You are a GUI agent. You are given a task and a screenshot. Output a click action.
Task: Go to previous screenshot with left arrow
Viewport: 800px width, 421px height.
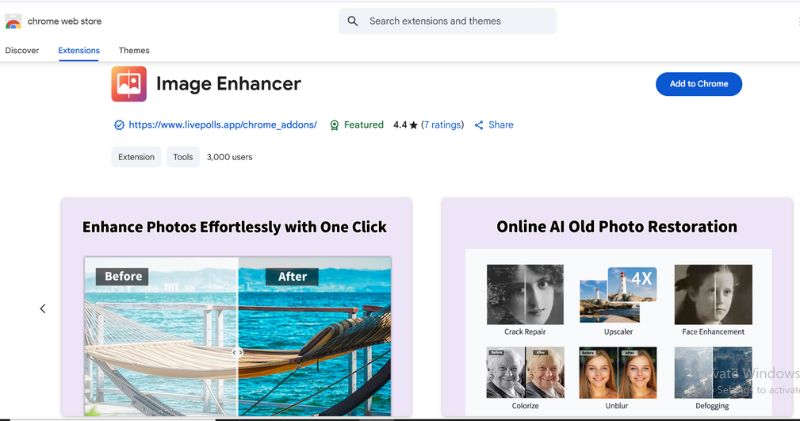click(43, 309)
